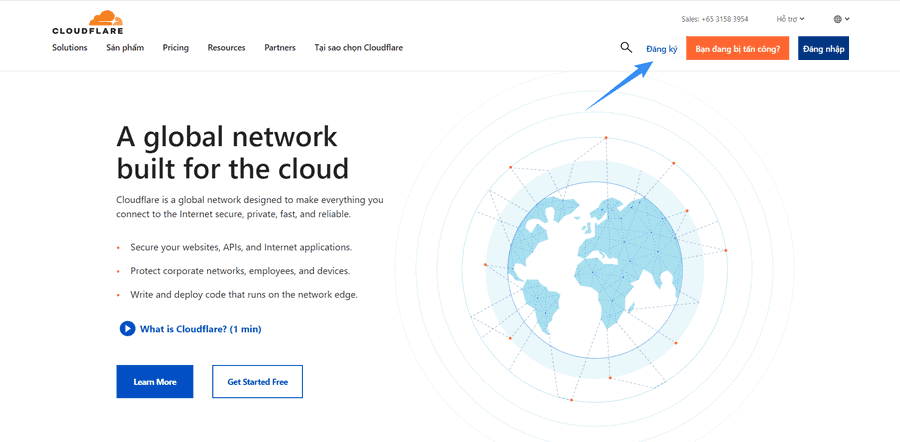This screenshot has height=442, width=900.
Task: Click the Write and deploy code bullet text
Action: tap(244, 294)
